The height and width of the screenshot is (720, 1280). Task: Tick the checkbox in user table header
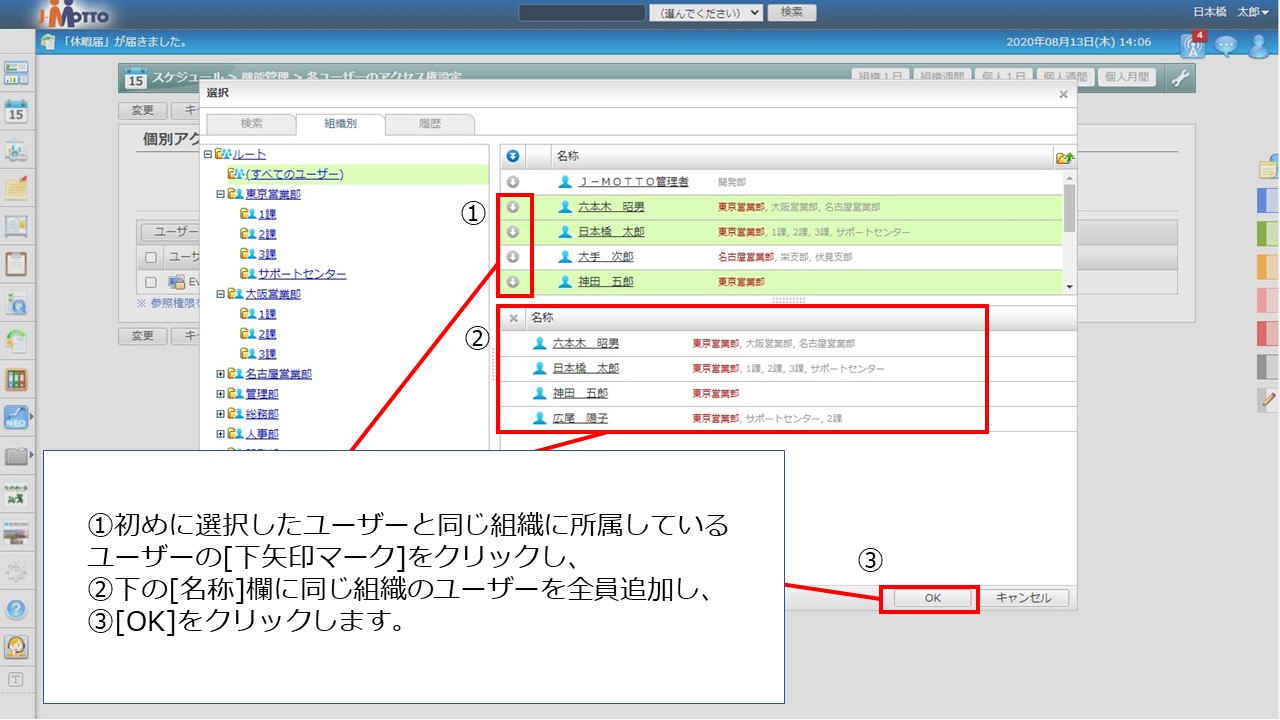150,257
